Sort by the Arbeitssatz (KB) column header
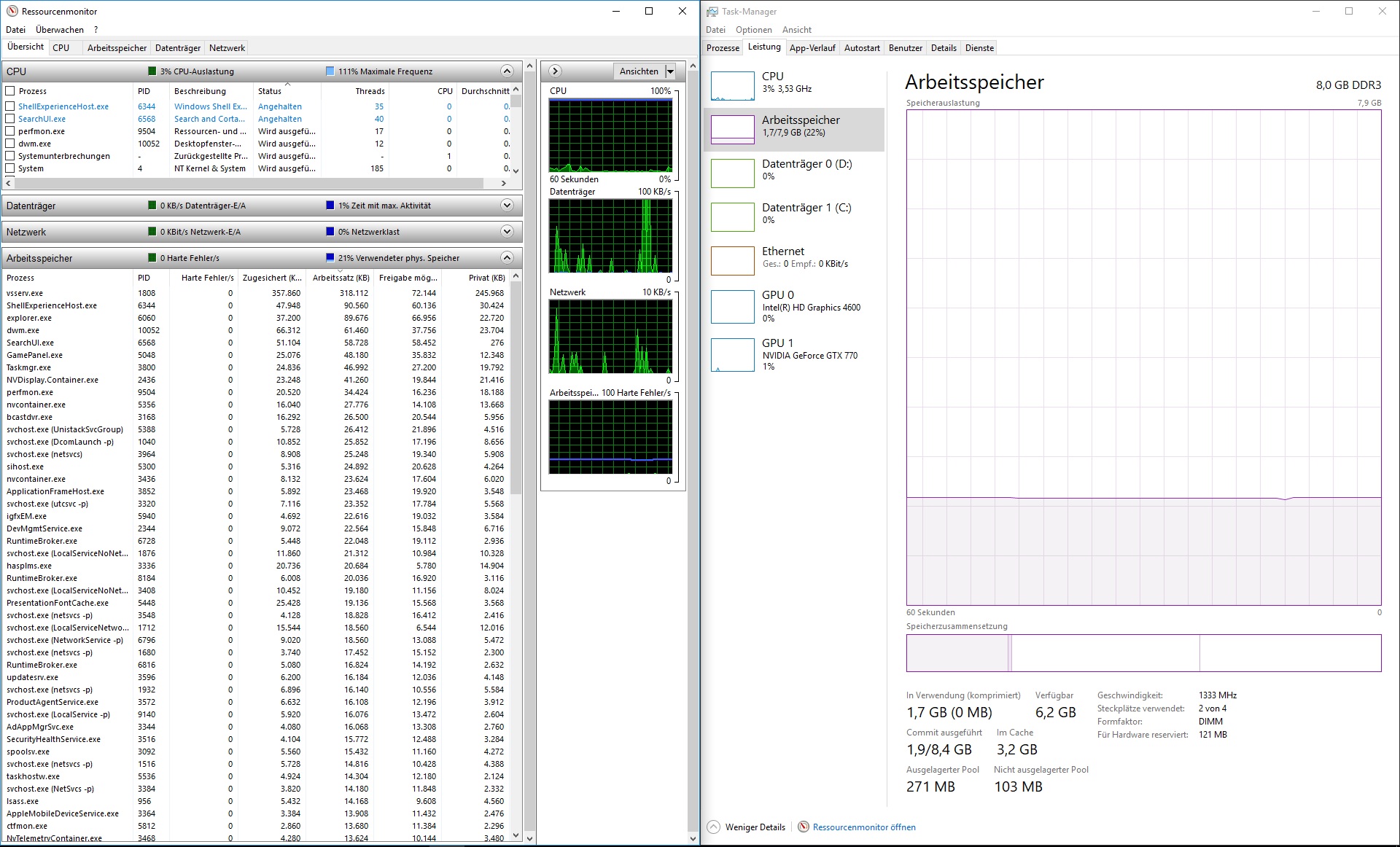Screen dimensions: 1400x847 pyautogui.click(x=341, y=278)
